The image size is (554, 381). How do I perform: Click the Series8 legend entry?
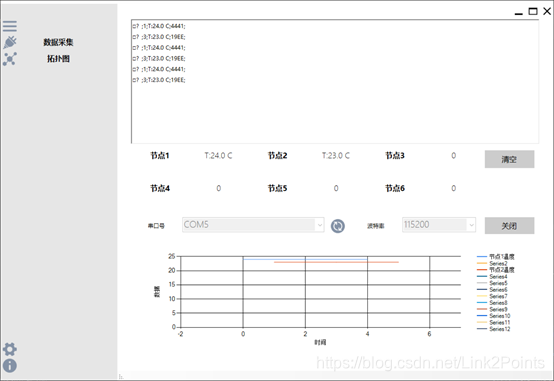pyautogui.click(x=492, y=303)
